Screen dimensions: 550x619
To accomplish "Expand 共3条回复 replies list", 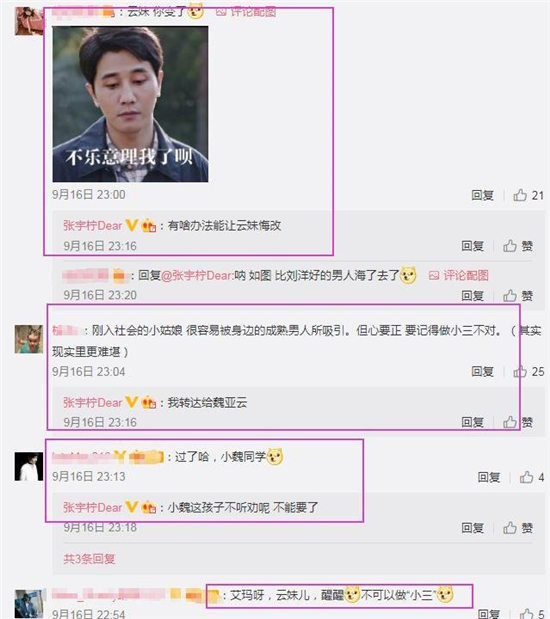I will [x=89, y=559].
